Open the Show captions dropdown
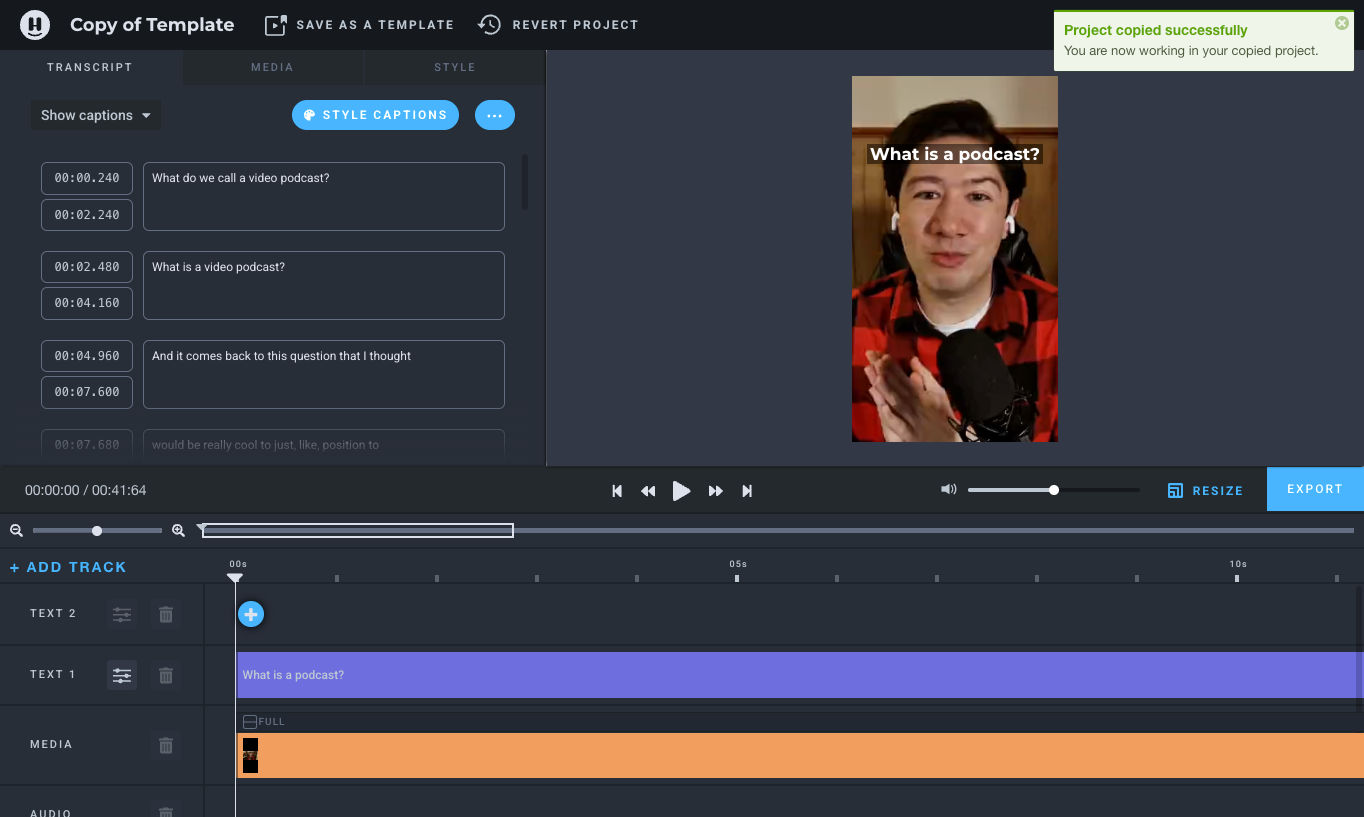The width and height of the screenshot is (1364, 817). tap(95, 115)
